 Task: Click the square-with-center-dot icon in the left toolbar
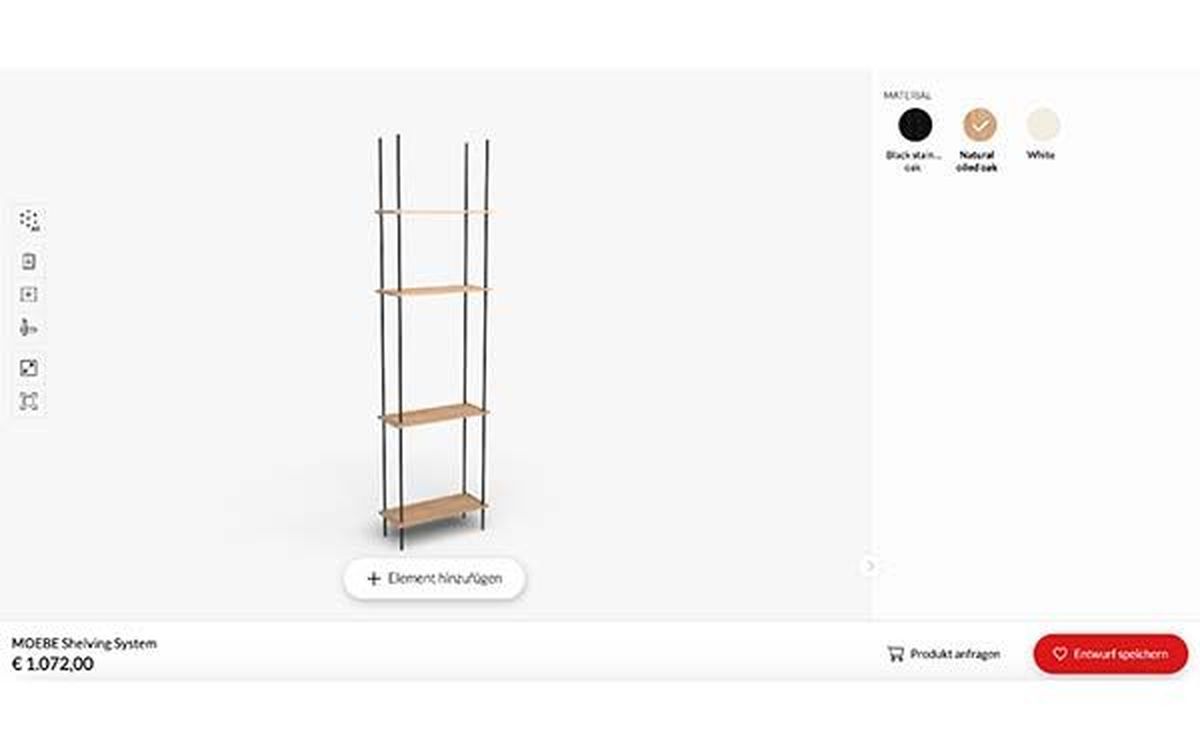tap(29, 294)
